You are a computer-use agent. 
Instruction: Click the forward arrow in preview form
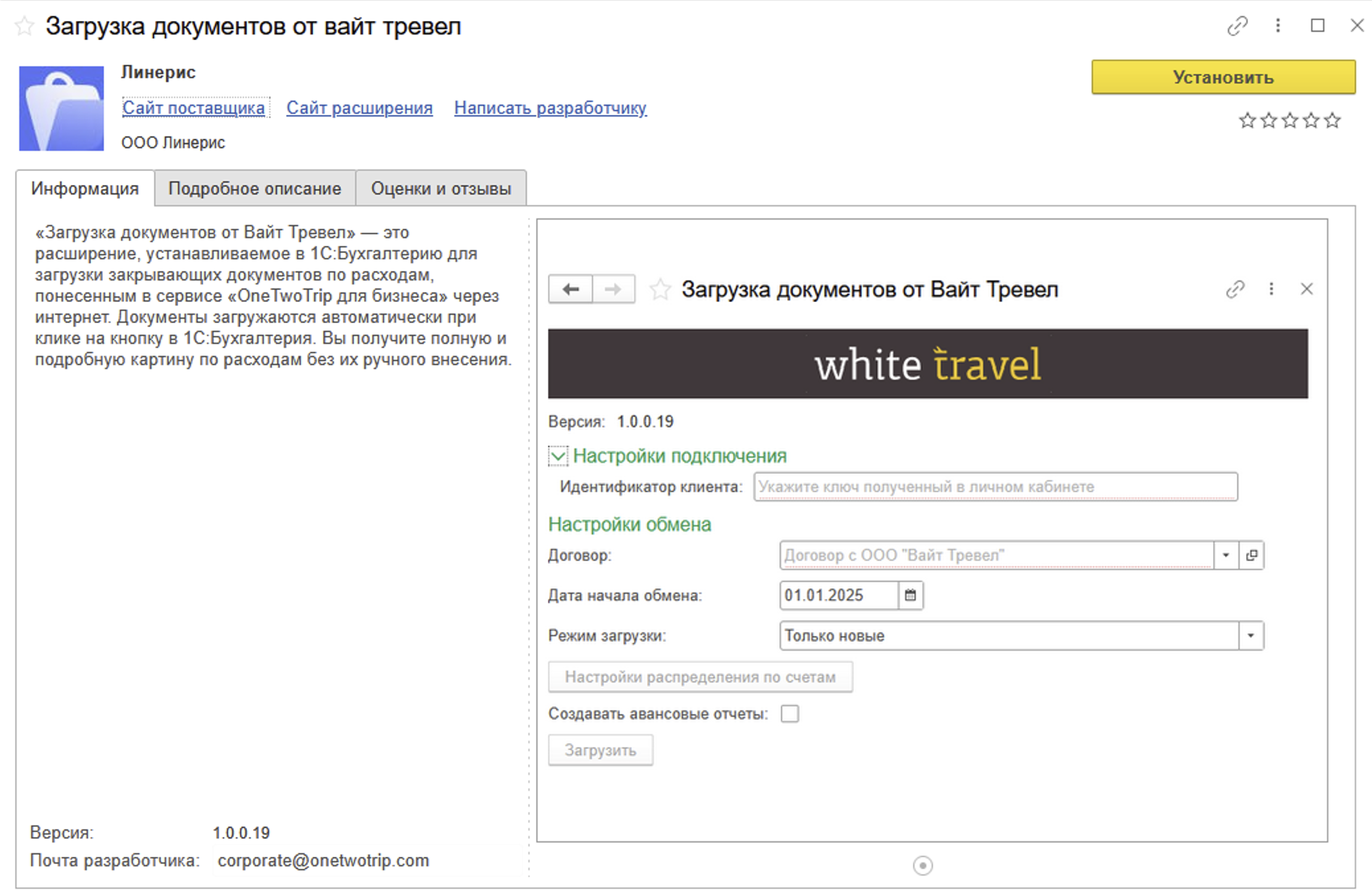tap(614, 290)
